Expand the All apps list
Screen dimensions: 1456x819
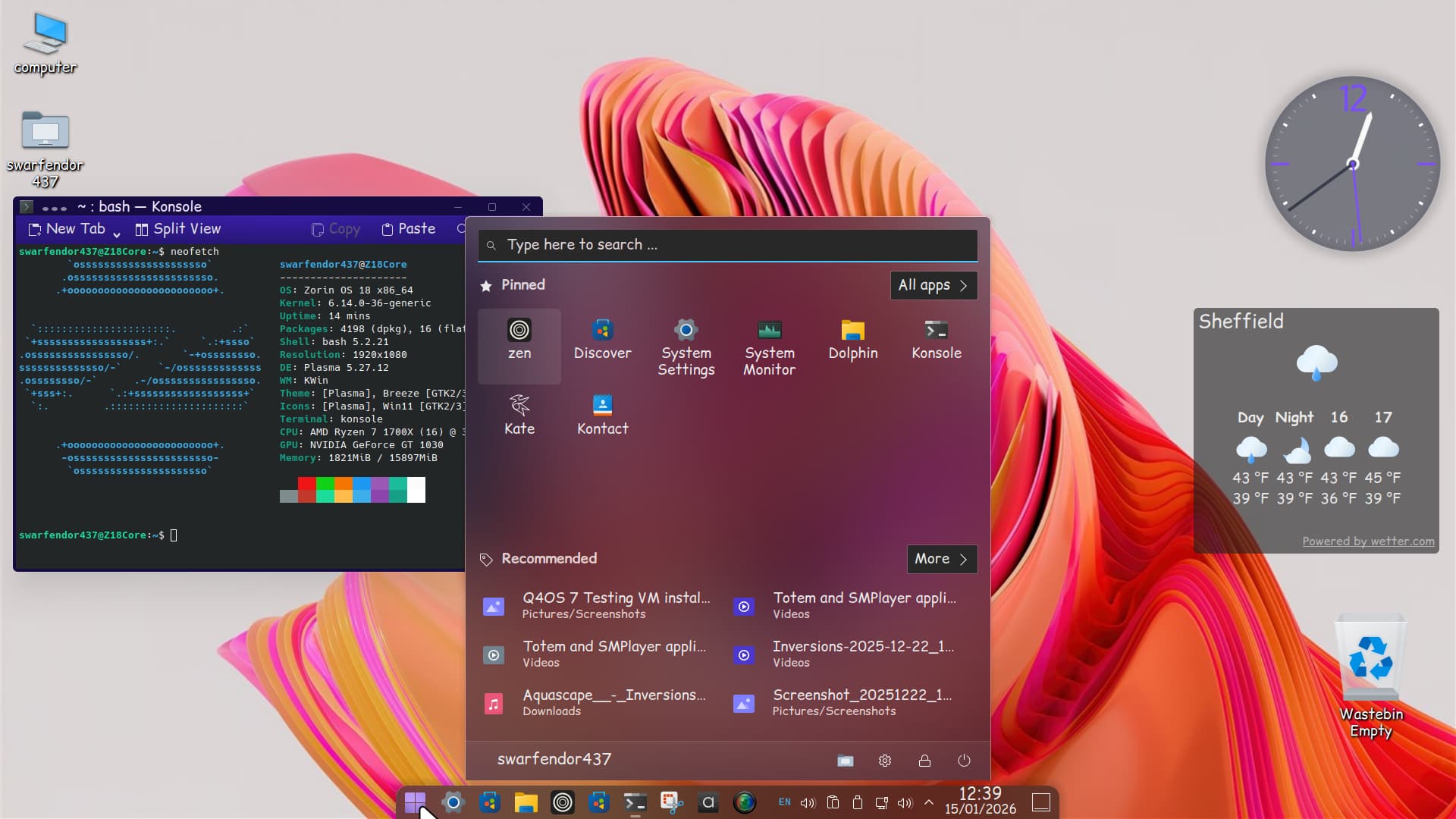pyautogui.click(x=934, y=285)
